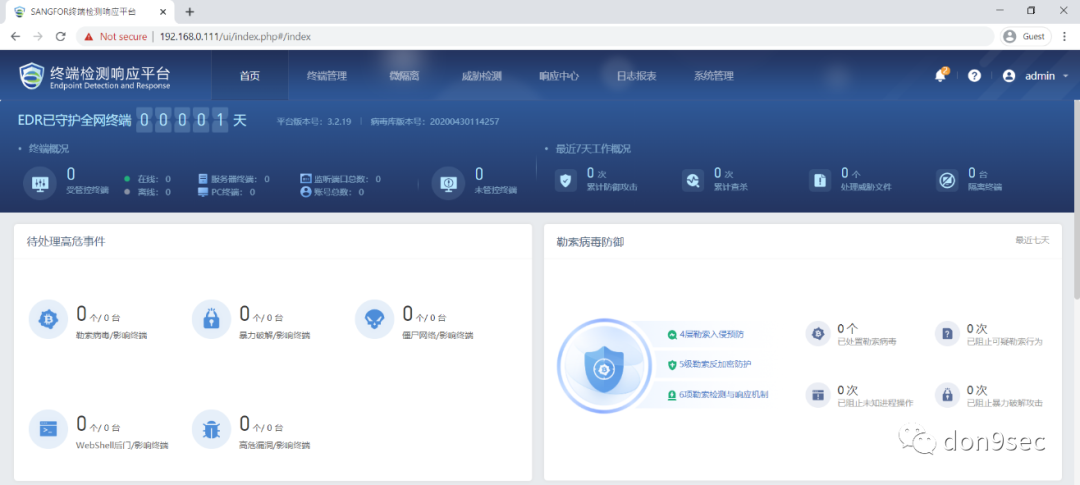This screenshot has height=485, width=1080.
Task: Open the Chrome three-dot menu
Action: click(1066, 37)
